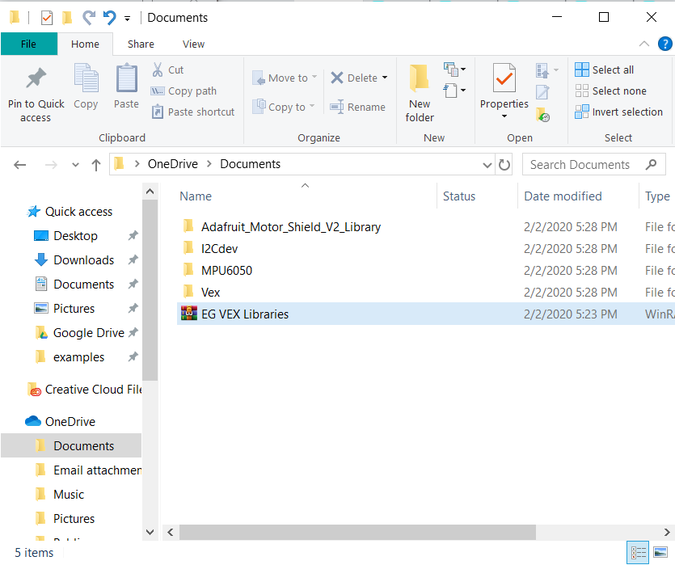
Task: Click Select none in the ribbon
Action: [x=611, y=90]
